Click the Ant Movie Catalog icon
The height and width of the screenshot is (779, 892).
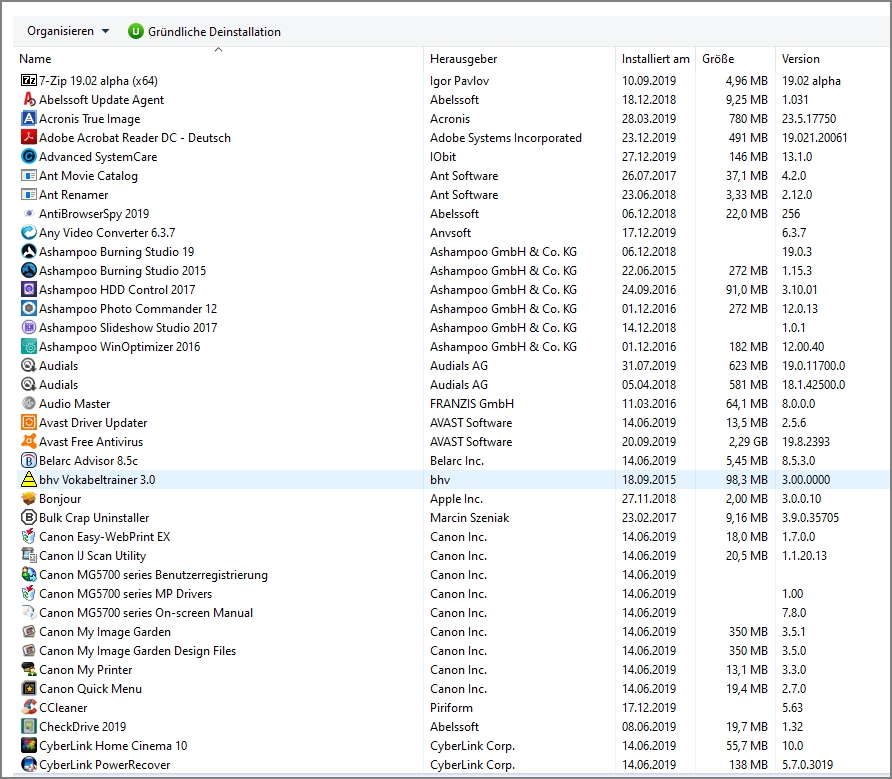click(28, 175)
